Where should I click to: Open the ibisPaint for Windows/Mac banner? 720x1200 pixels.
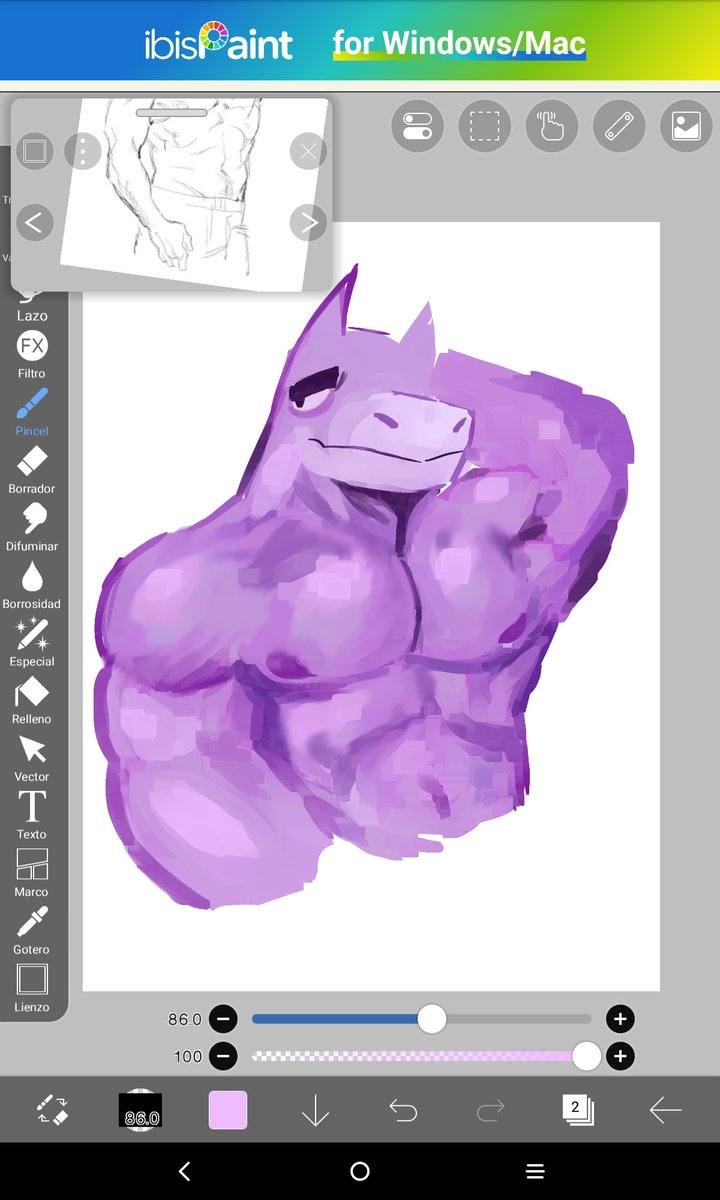tap(360, 40)
